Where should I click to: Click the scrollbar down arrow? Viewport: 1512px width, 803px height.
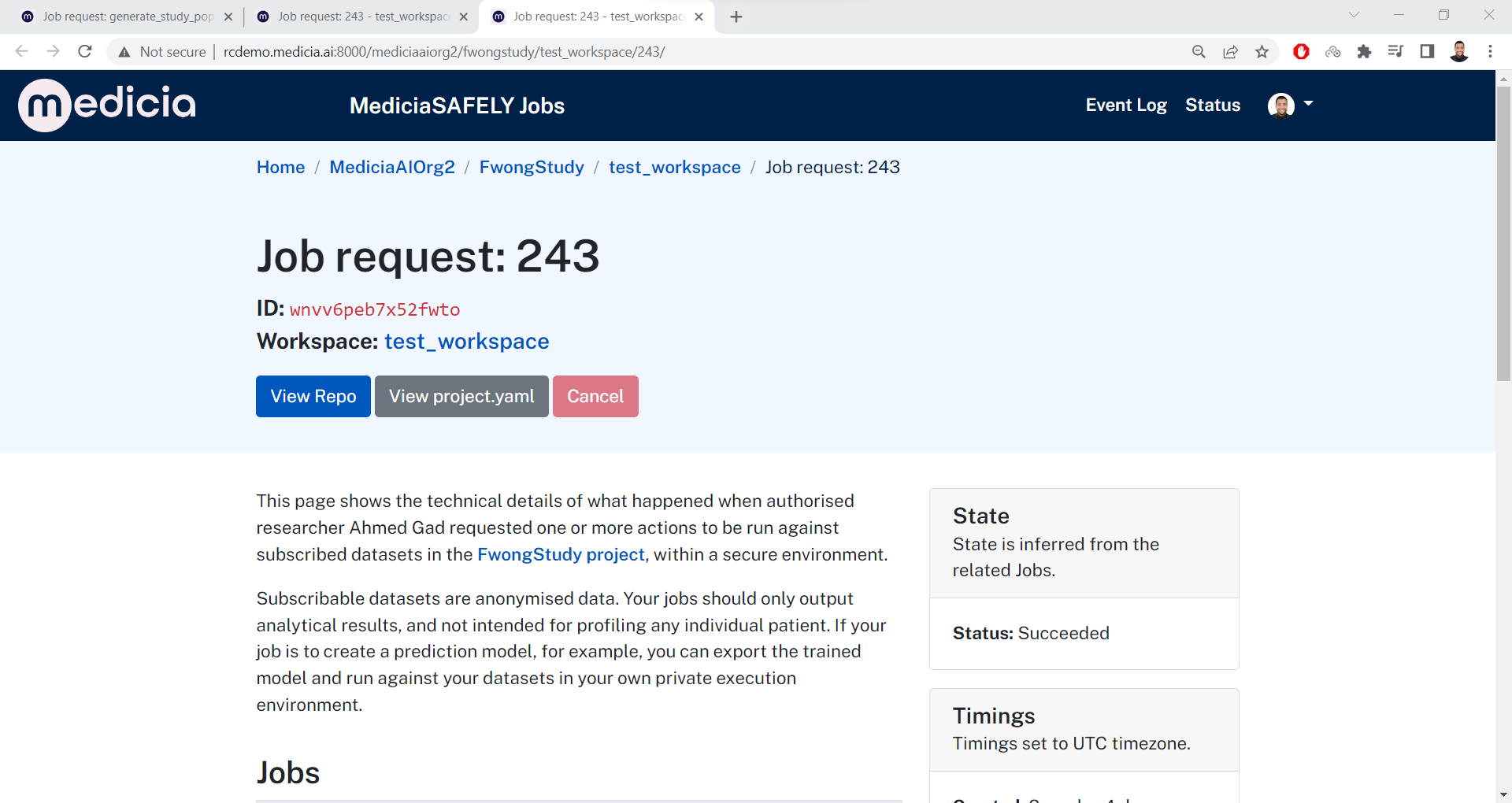[1503, 794]
